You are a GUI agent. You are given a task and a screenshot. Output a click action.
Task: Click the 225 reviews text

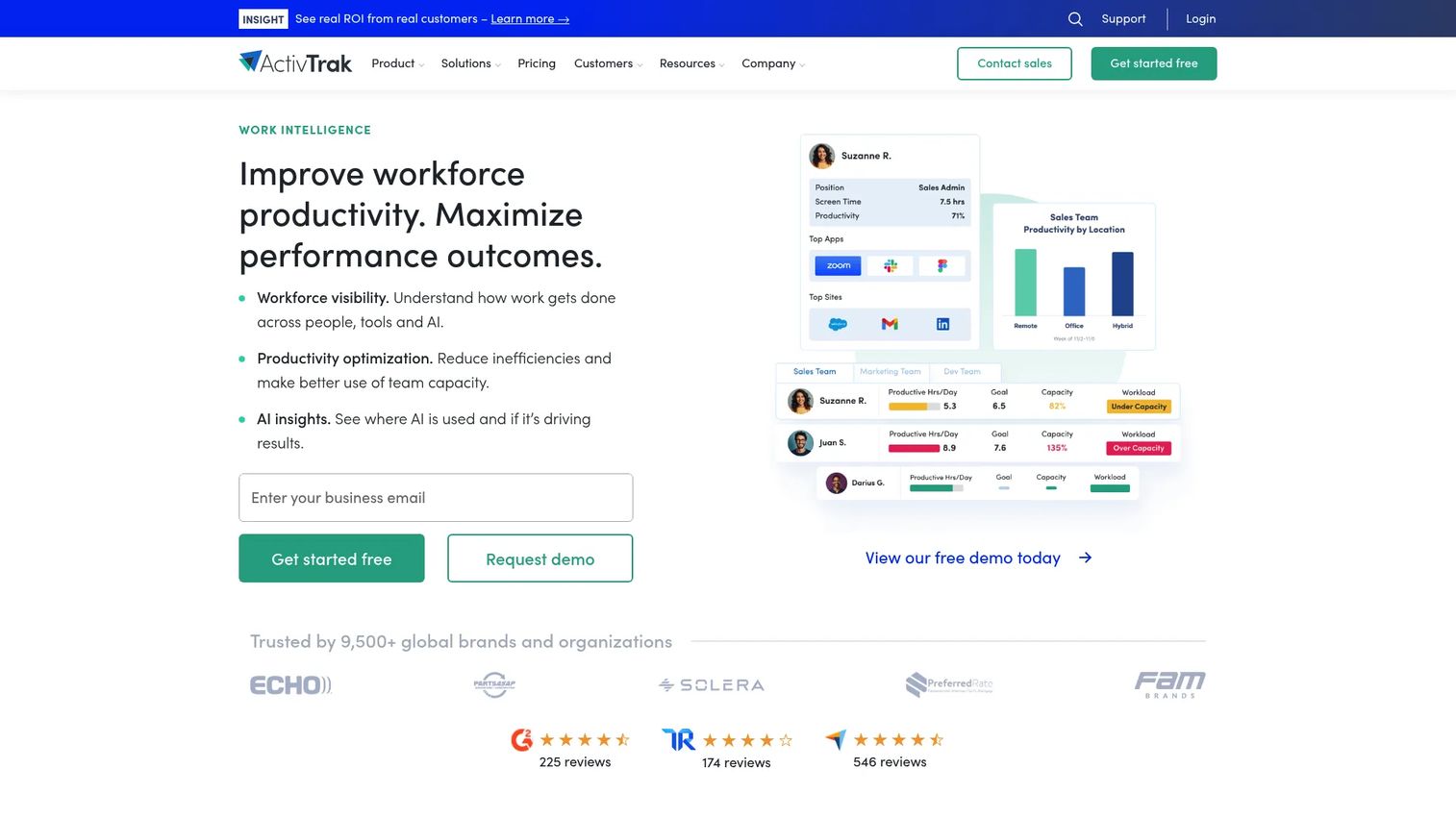tap(575, 762)
